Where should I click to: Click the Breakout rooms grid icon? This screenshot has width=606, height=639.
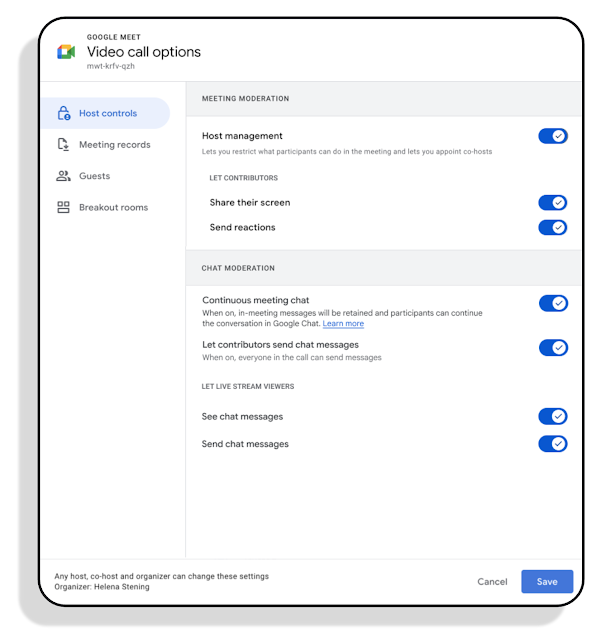pyautogui.click(x=63, y=208)
